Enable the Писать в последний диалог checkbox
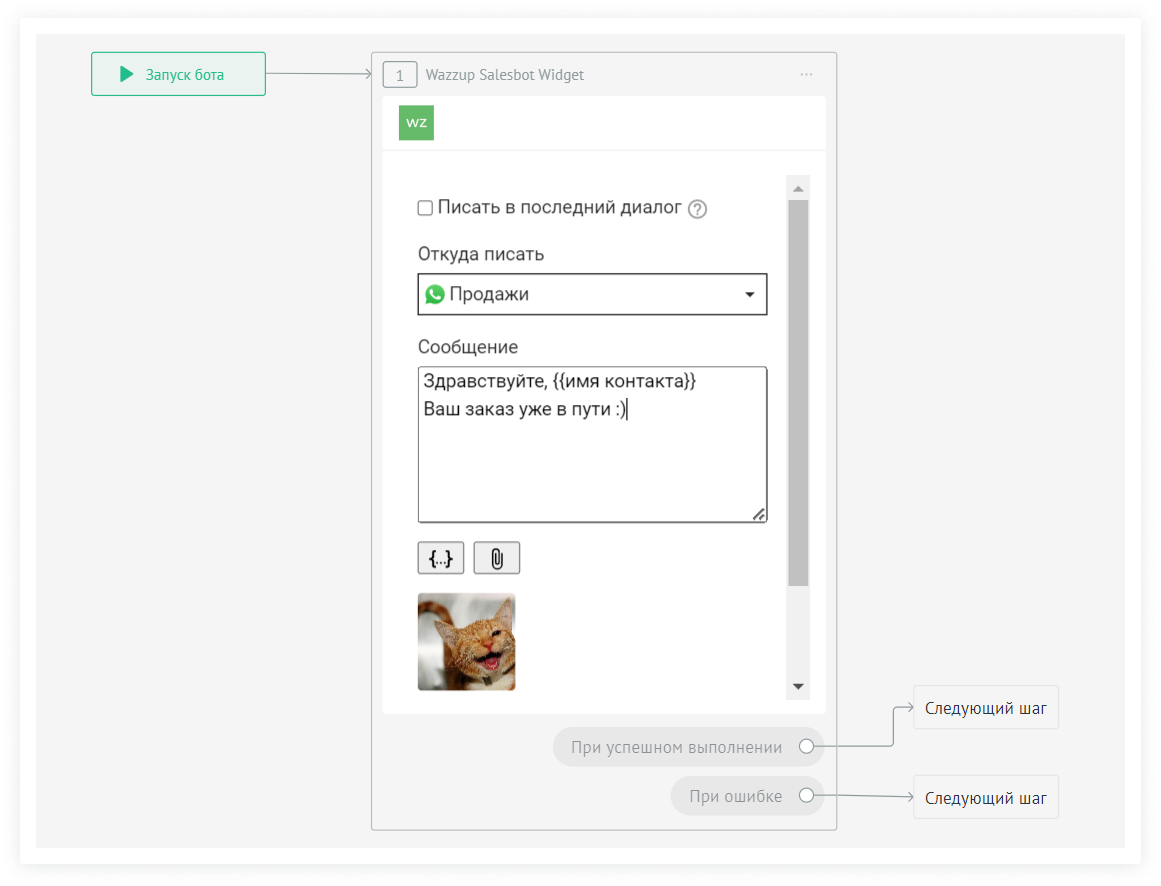Image resolution: width=1161 pixels, height=886 pixels. tap(425, 208)
